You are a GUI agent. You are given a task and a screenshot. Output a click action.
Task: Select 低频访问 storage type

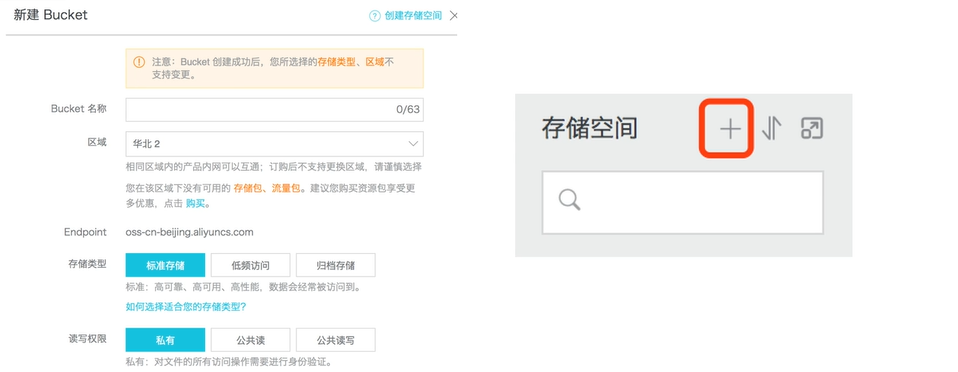pos(250,265)
